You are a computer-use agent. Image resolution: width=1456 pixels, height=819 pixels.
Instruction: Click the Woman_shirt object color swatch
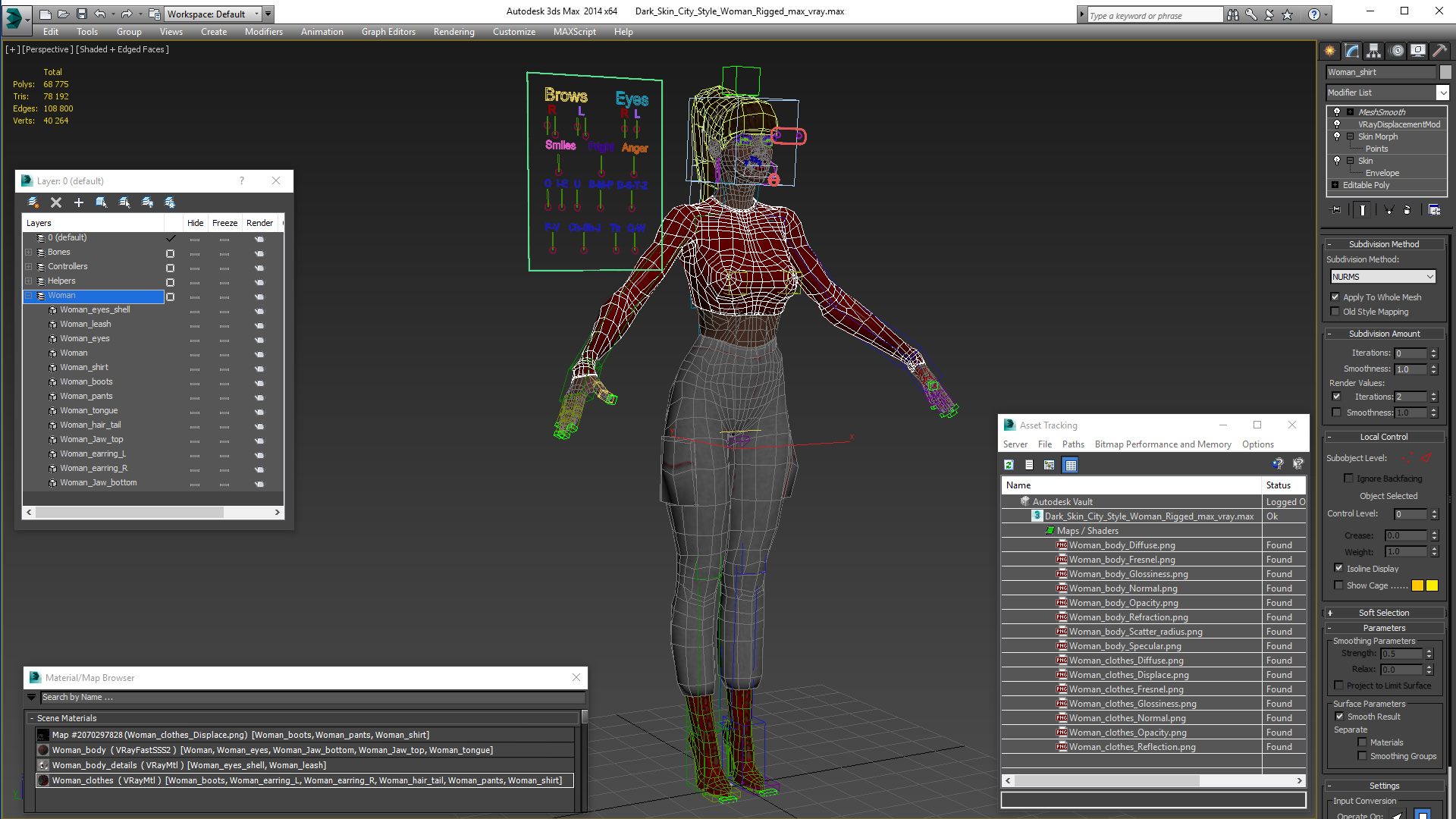point(1445,72)
